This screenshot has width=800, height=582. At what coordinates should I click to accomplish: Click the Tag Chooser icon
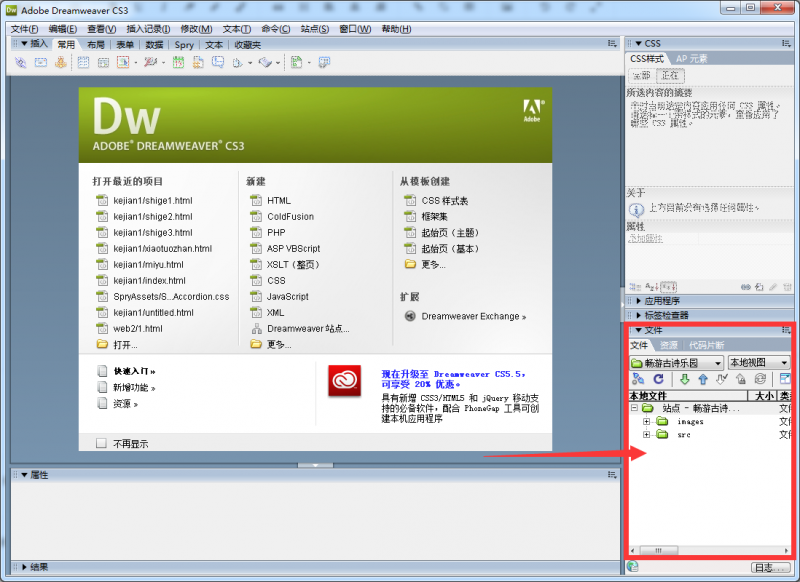pyautogui.click(x=324, y=63)
